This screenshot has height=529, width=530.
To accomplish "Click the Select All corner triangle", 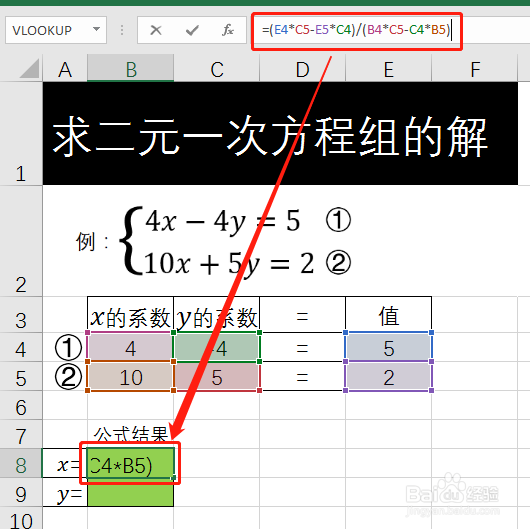I will pyautogui.click(x=29, y=68).
